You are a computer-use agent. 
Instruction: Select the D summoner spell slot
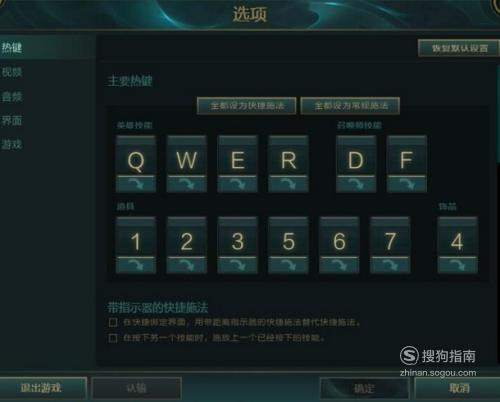tap(356, 156)
